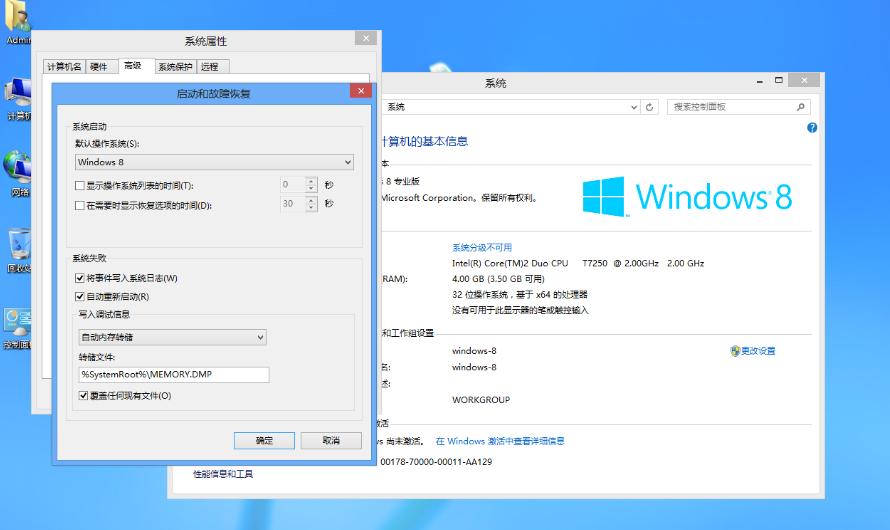Uncheck 自动重新启动 option
890x530 pixels.
point(80,296)
